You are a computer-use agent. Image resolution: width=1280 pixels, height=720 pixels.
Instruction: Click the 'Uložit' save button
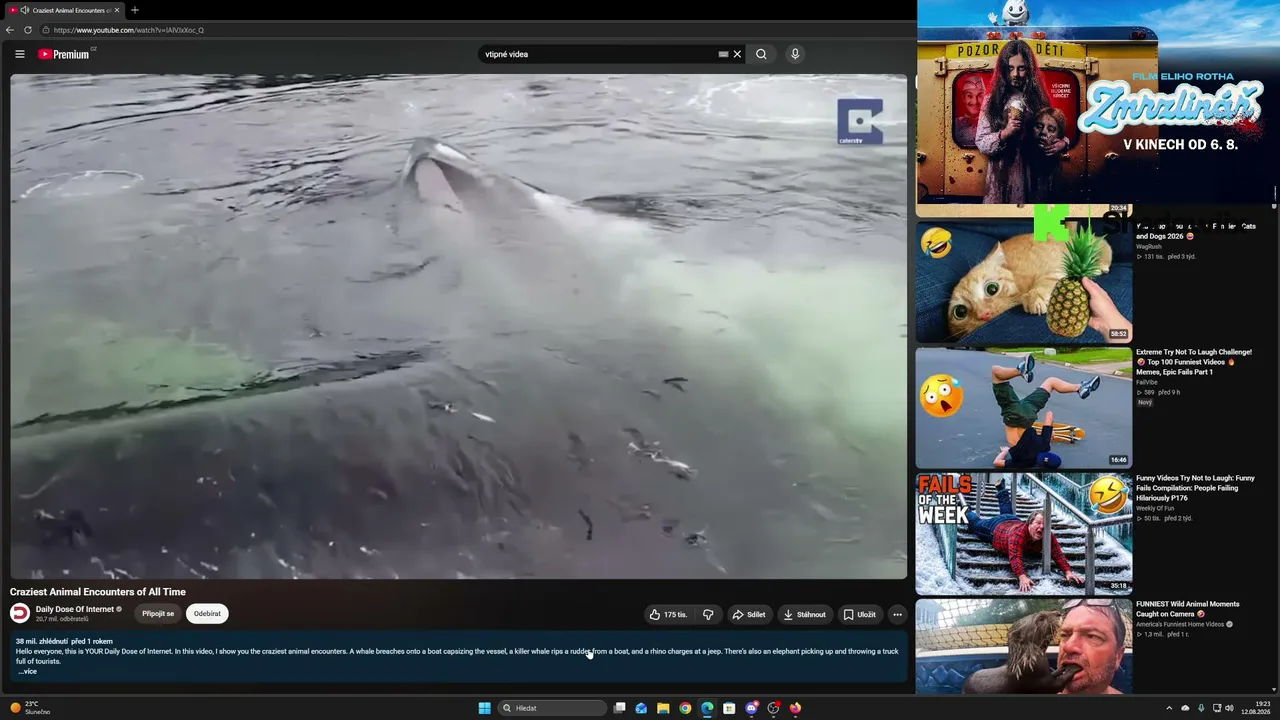(x=859, y=615)
